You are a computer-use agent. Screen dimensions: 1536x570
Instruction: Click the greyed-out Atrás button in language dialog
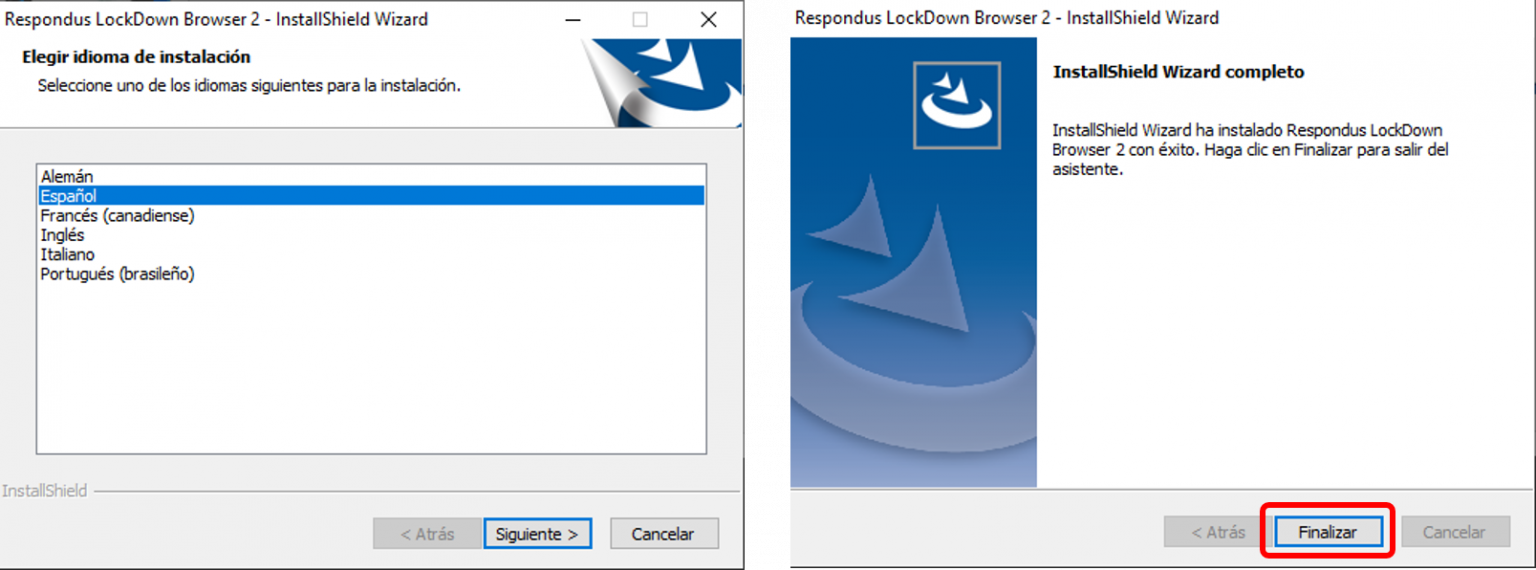(427, 534)
